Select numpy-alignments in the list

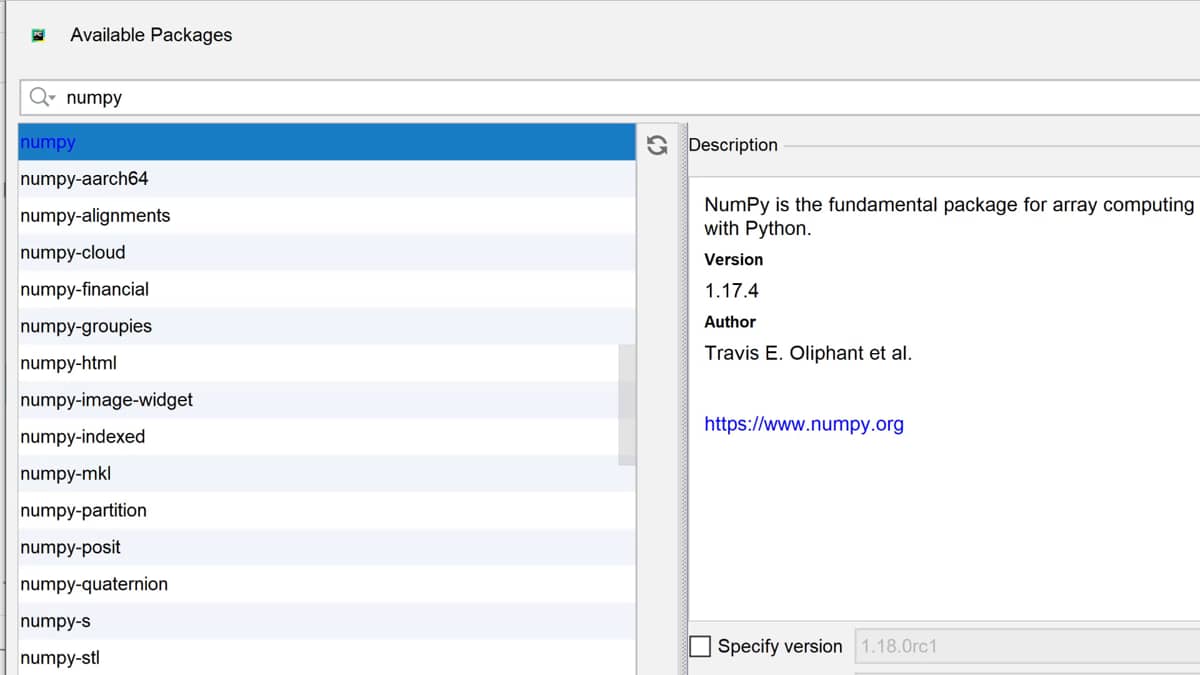click(327, 216)
